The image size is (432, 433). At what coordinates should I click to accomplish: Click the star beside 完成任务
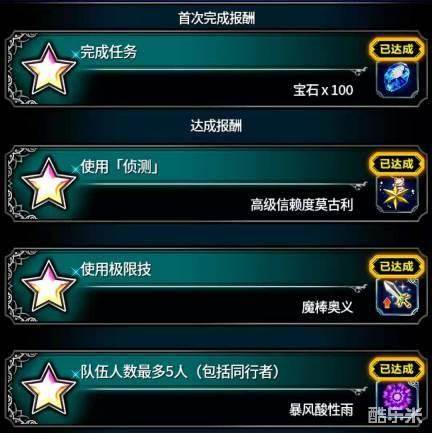pos(49,69)
